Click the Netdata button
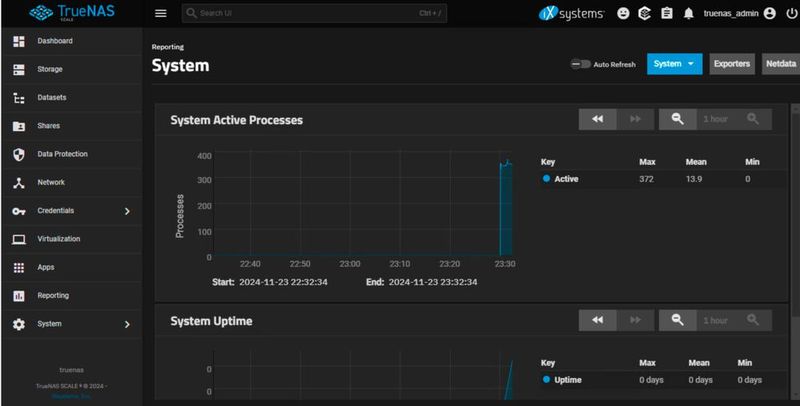The height and width of the screenshot is (406, 800). [x=780, y=64]
